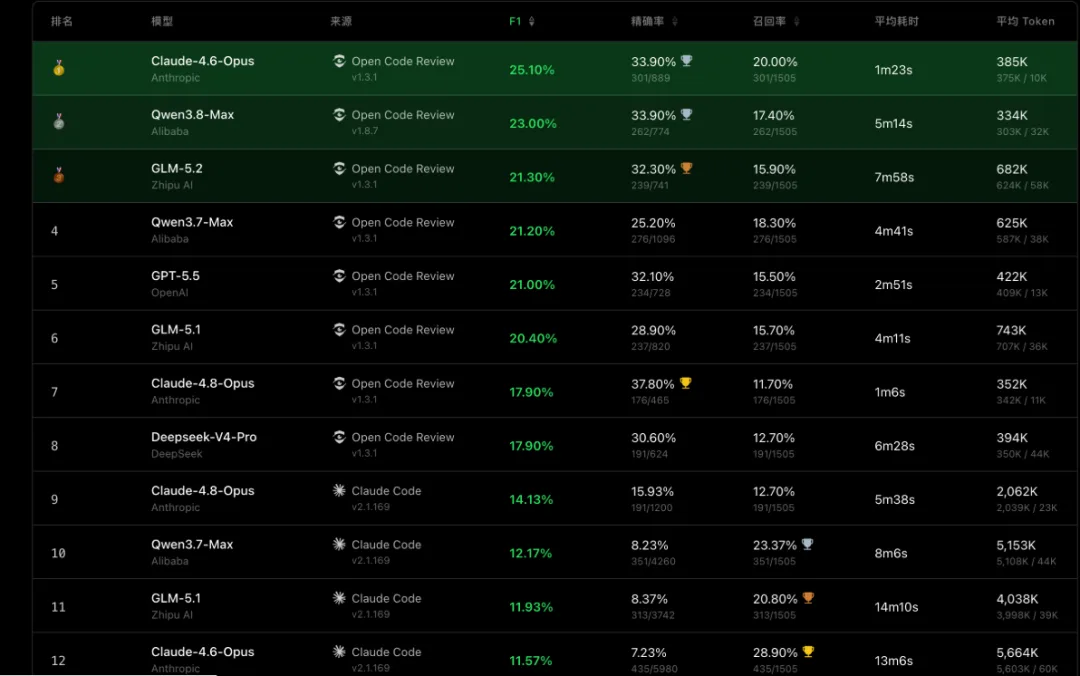
Task: Click the 来源 column header
Action: (x=341, y=21)
